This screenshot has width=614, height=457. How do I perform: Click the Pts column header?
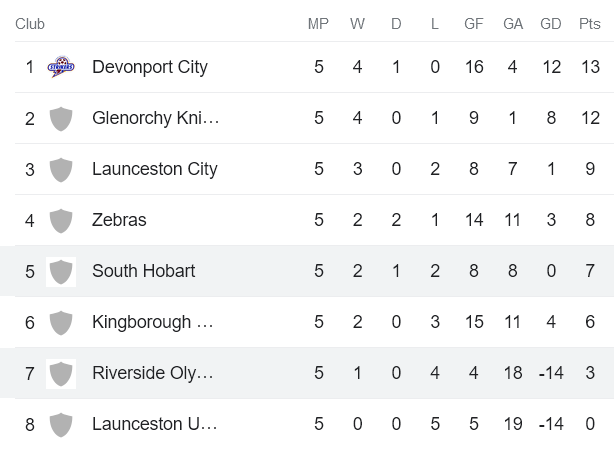point(590,24)
